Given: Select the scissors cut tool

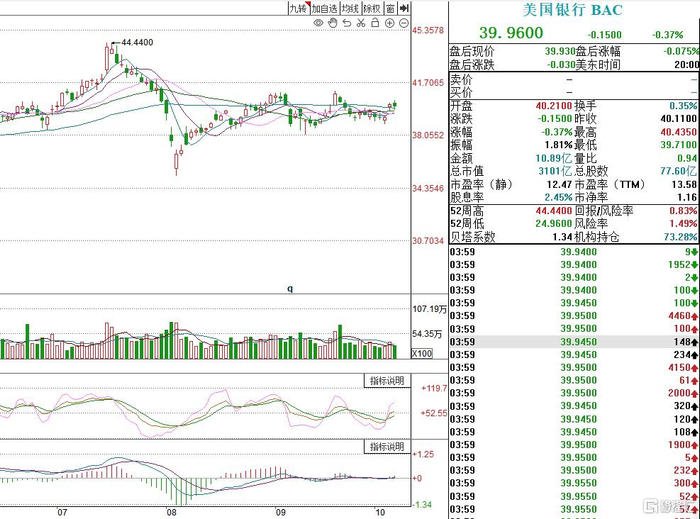Looking at the screenshot, I should click(361, 23).
